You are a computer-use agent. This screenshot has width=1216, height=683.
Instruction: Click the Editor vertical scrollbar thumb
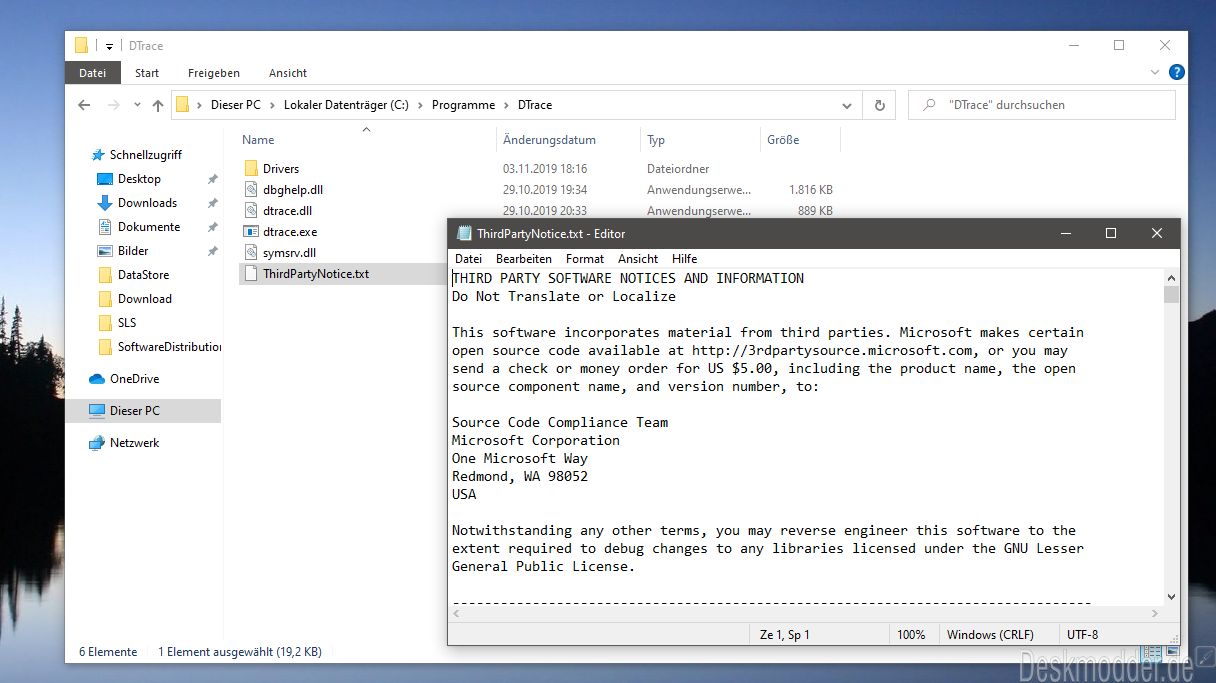point(1171,294)
